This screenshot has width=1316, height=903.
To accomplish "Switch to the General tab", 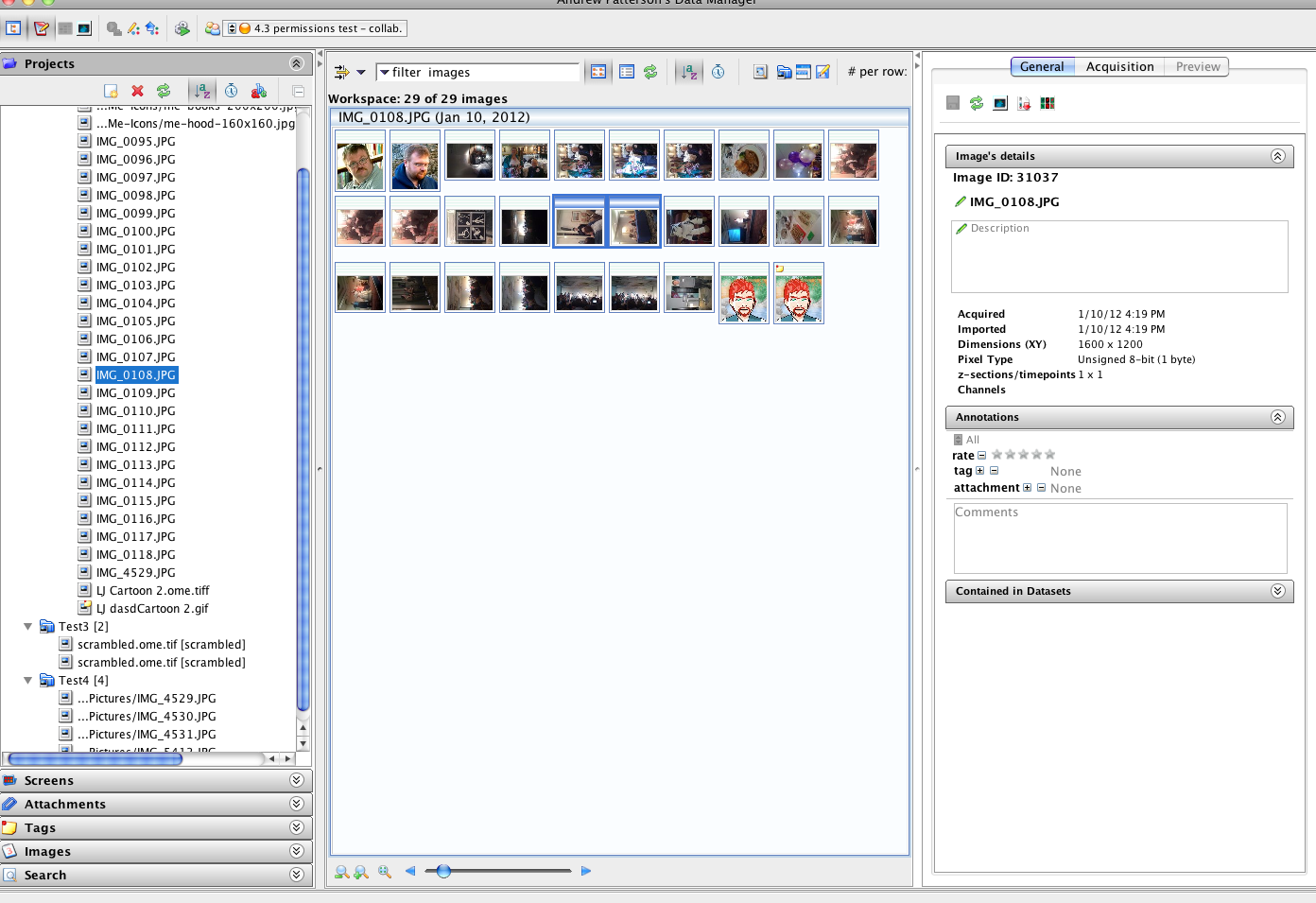I will [x=1042, y=66].
